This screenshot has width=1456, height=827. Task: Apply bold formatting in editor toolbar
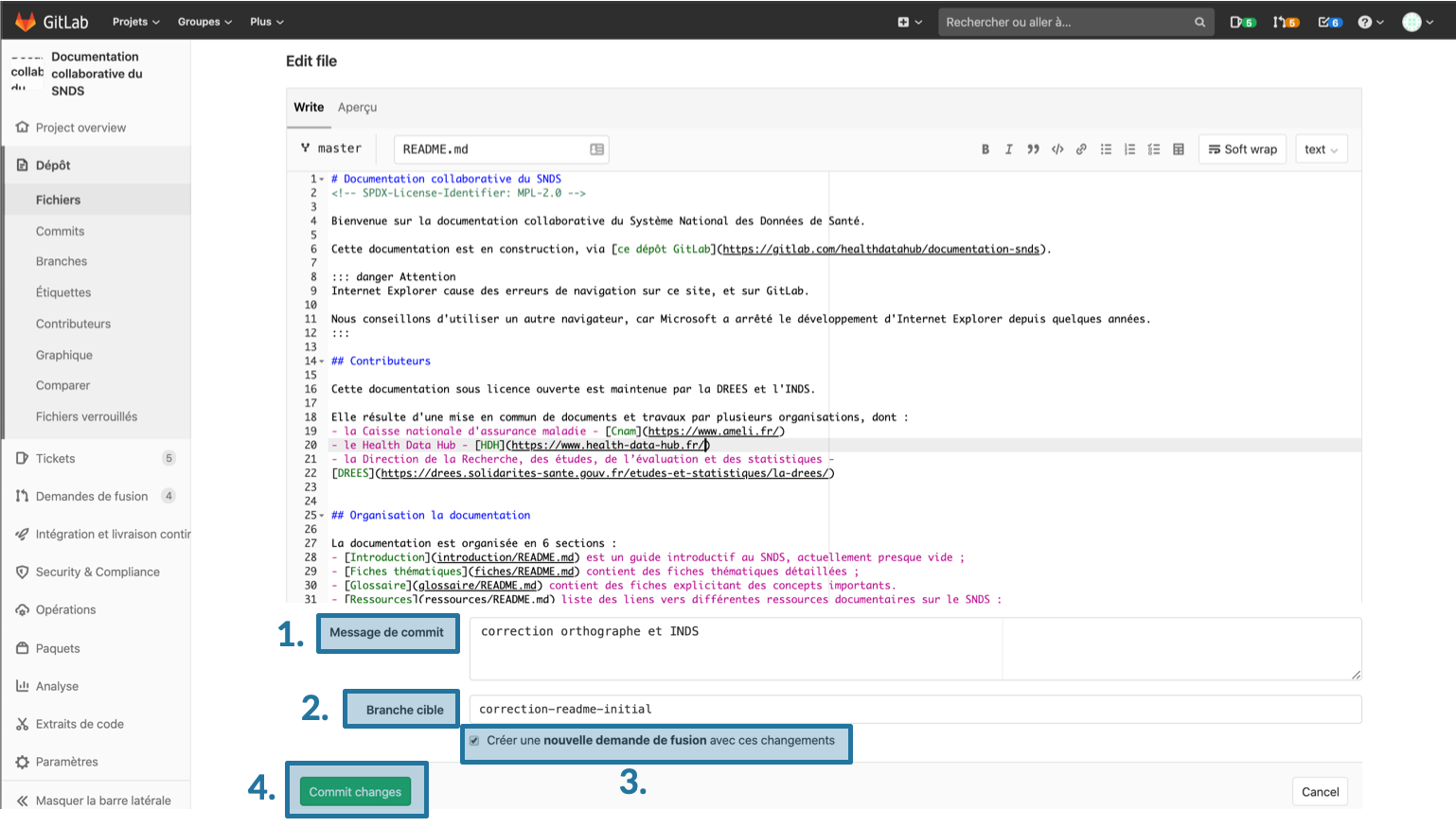(985, 150)
